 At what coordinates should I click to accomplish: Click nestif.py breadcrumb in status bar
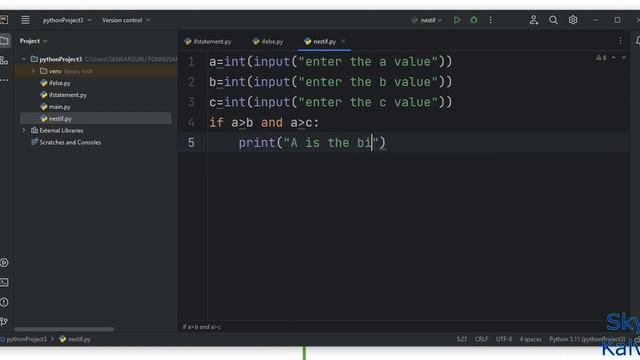tap(75, 339)
